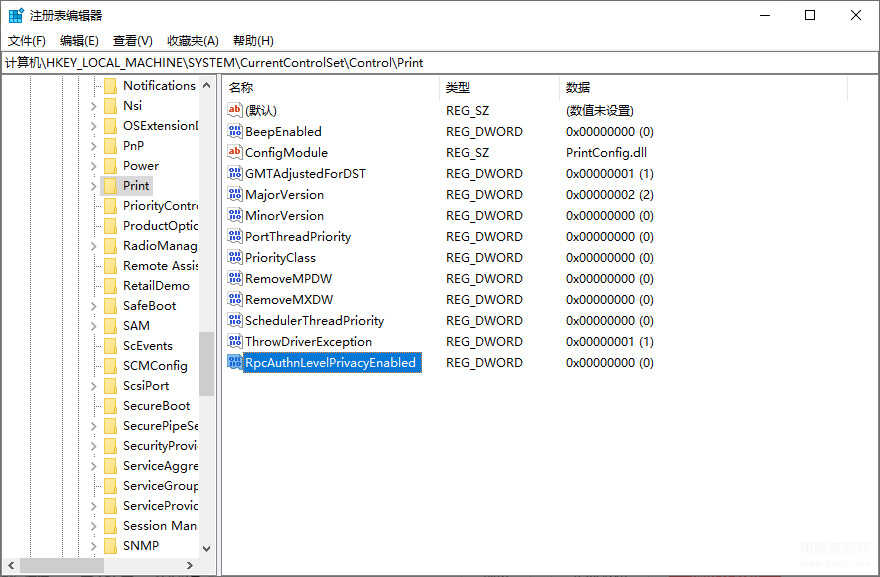This screenshot has width=880, height=577.
Task: Expand the Nsi key
Action: (94, 106)
